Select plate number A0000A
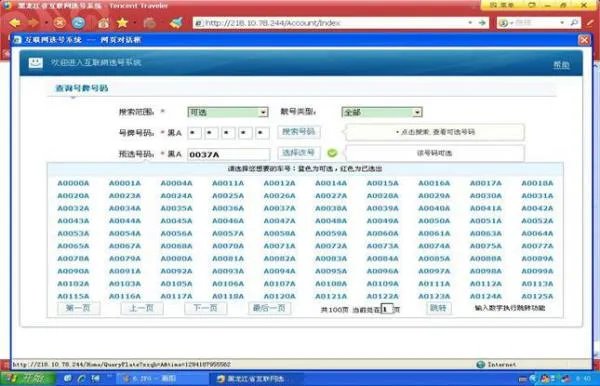 (73, 183)
